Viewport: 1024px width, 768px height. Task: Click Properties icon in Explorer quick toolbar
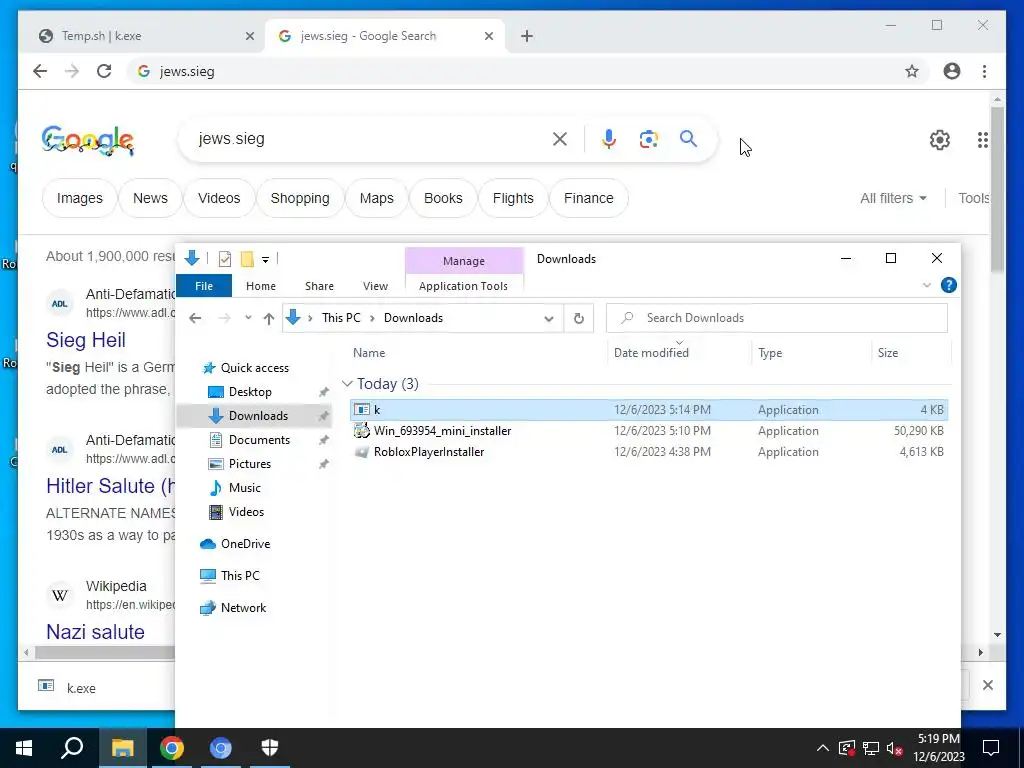225,259
